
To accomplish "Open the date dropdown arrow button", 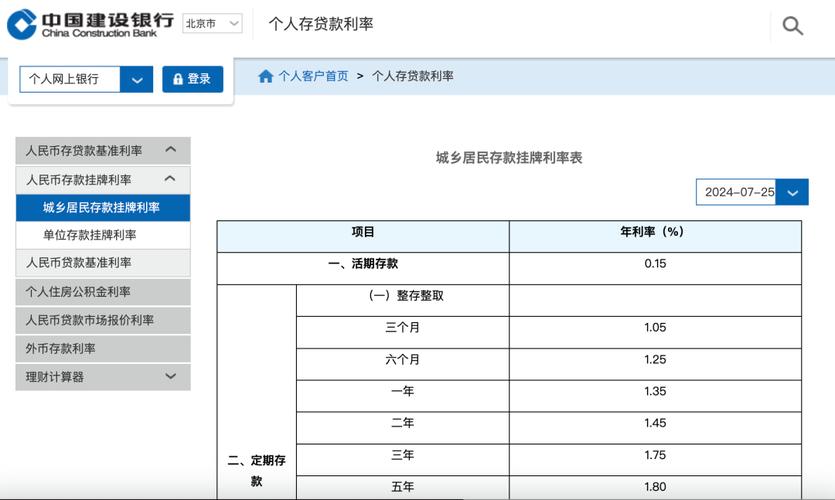I will [792, 192].
